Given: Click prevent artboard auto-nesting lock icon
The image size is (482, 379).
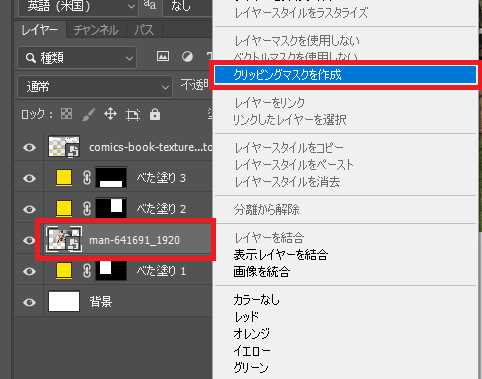Looking at the screenshot, I should pyautogui.click(x=133, y=115).
